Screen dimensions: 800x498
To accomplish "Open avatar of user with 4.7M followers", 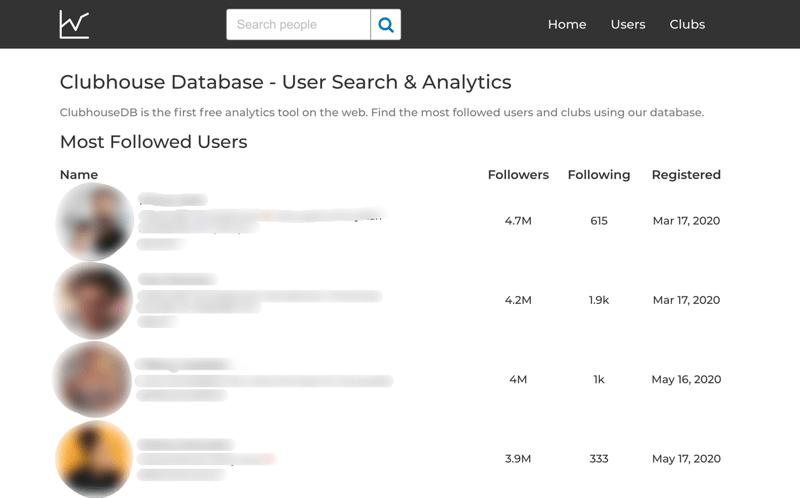I will tap(95, 221).
